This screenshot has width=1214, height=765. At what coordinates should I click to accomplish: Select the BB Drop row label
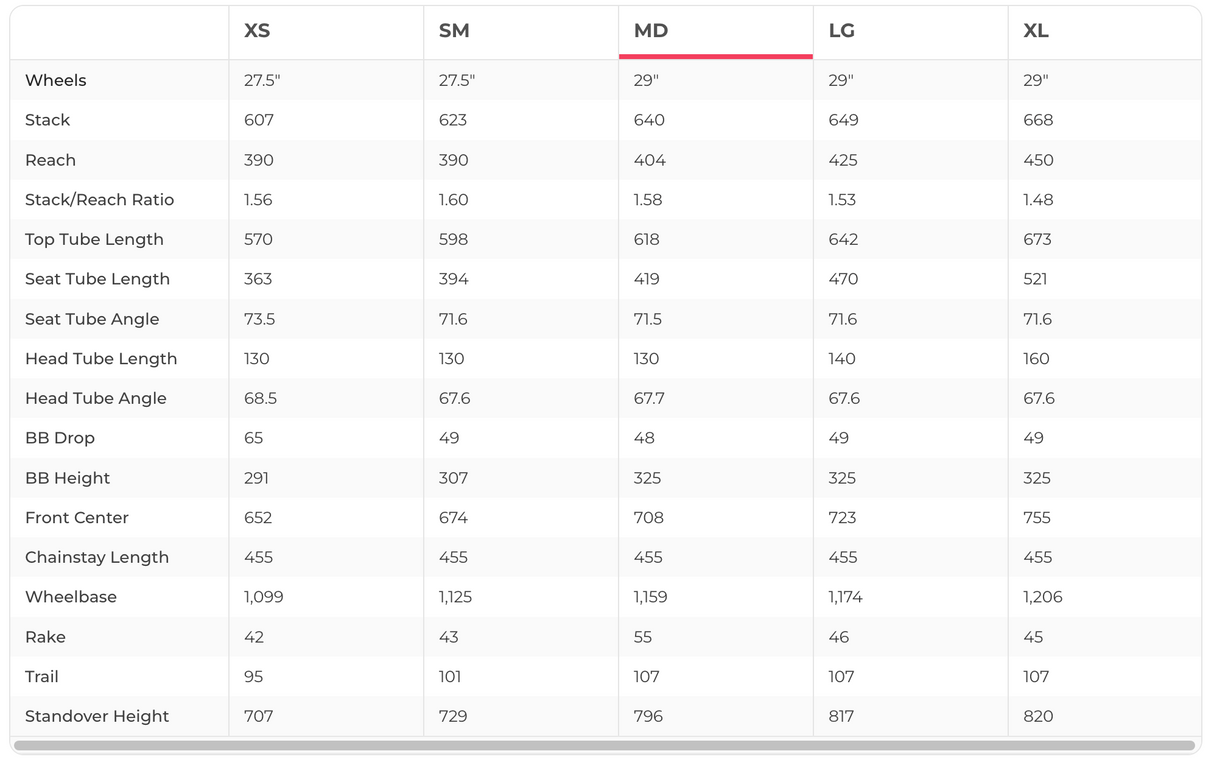(x=60, y=438)
